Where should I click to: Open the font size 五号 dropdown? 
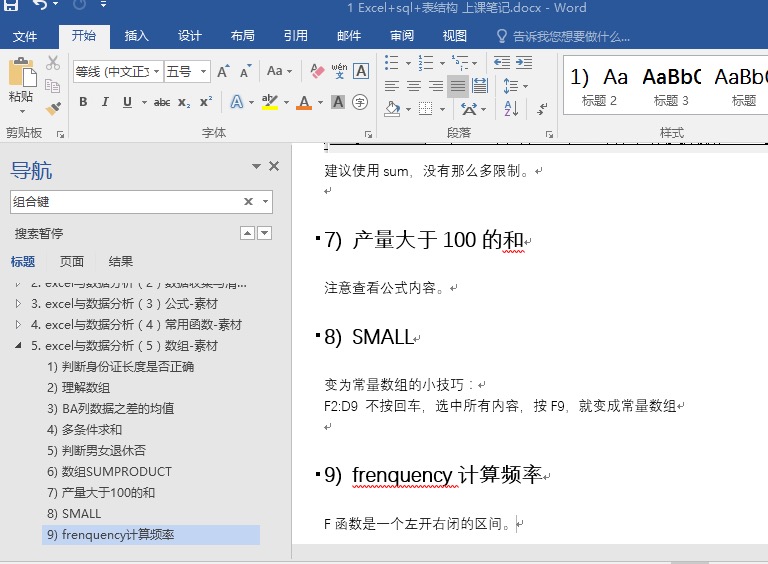(204, 72)
